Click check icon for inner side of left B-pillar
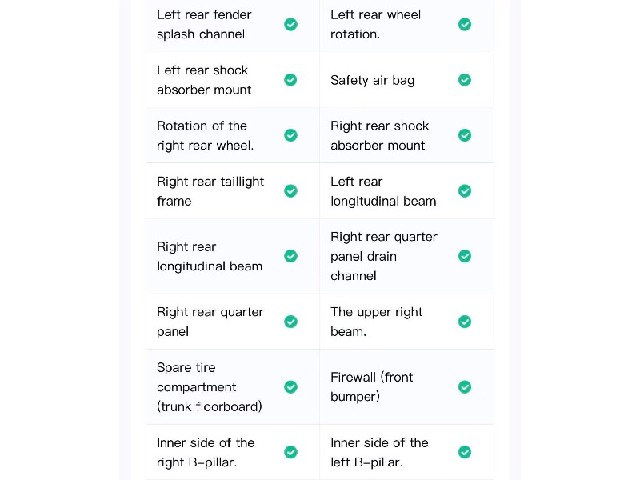640x480 pixels. point(464,452)
